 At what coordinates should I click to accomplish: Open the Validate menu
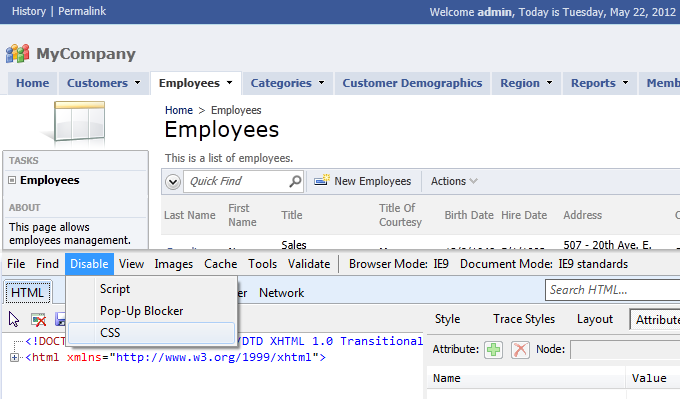[x=309, y=264]
